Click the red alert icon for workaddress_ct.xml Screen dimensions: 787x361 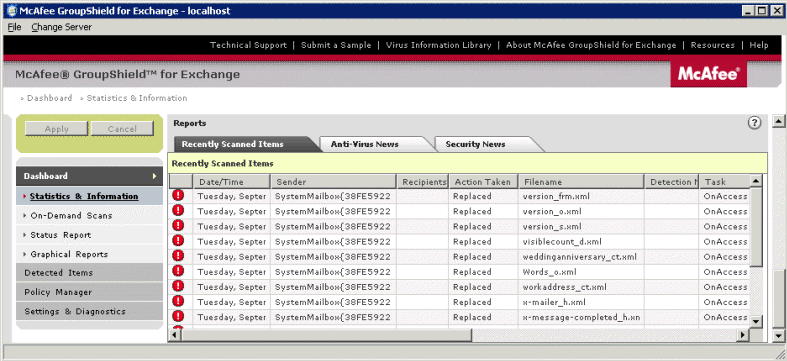click(178, 286)
